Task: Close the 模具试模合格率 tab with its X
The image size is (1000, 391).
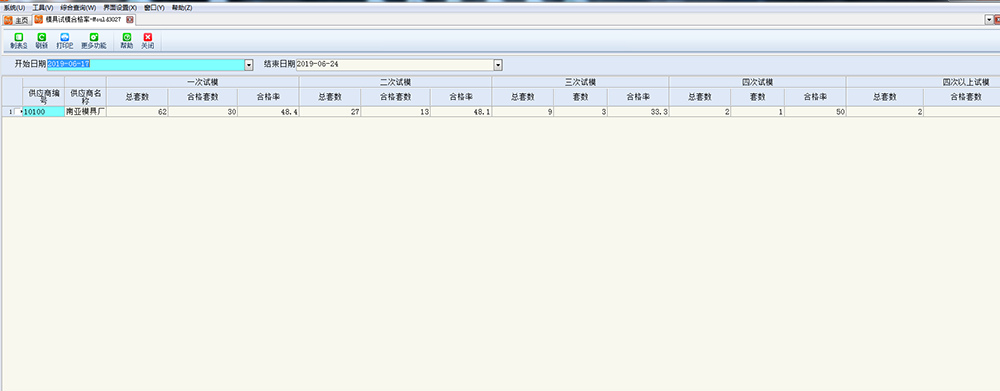Action: tap(130, 20)
